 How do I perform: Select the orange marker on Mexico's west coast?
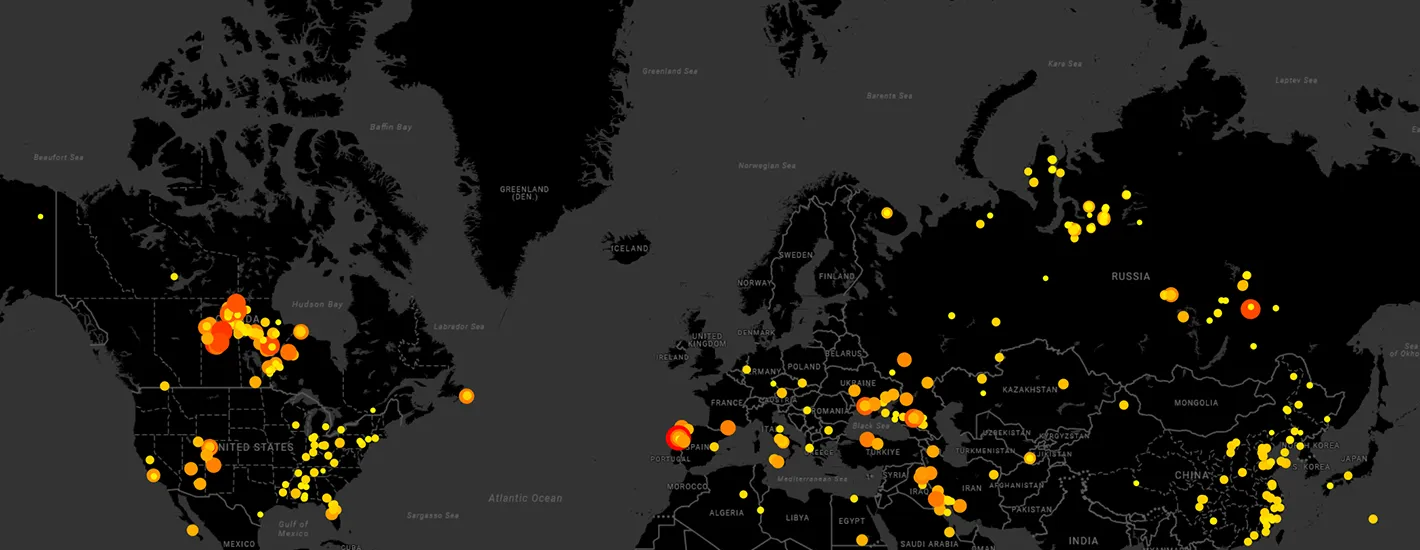192,530
